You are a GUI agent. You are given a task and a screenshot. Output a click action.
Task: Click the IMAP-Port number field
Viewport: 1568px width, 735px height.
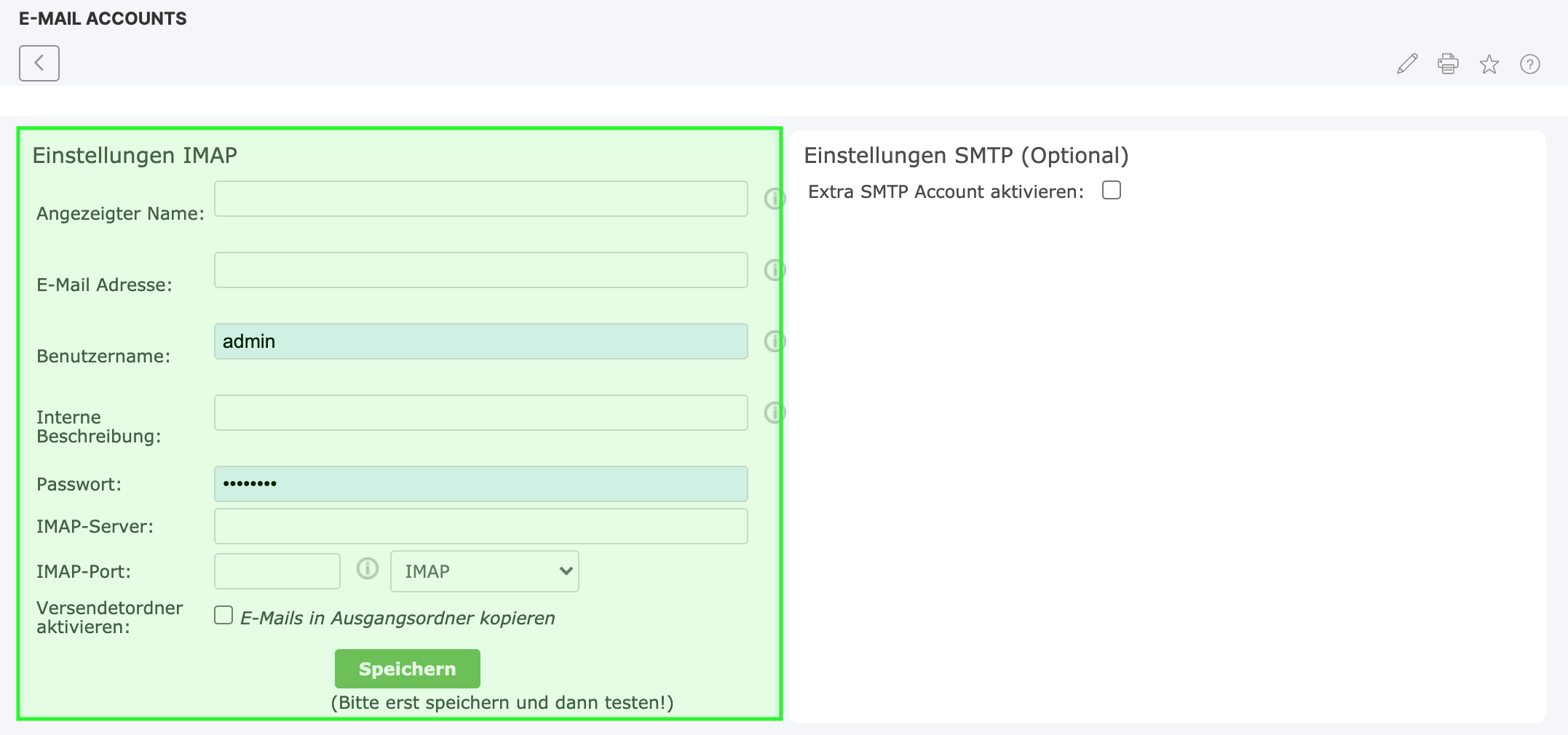(x=277, y=571)
